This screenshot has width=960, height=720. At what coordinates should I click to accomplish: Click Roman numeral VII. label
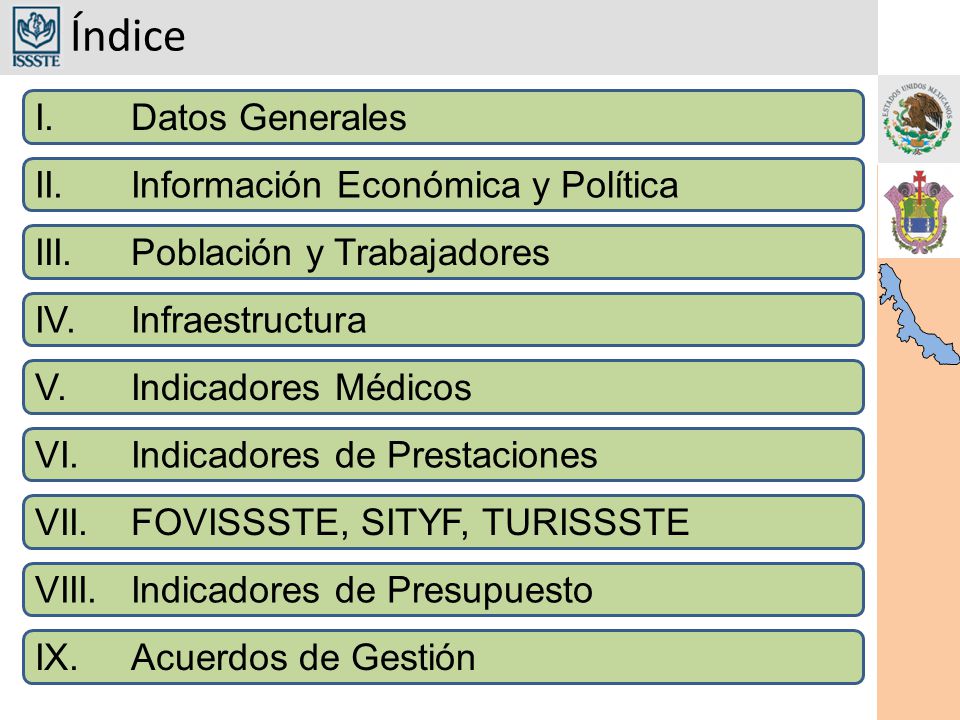61,522
